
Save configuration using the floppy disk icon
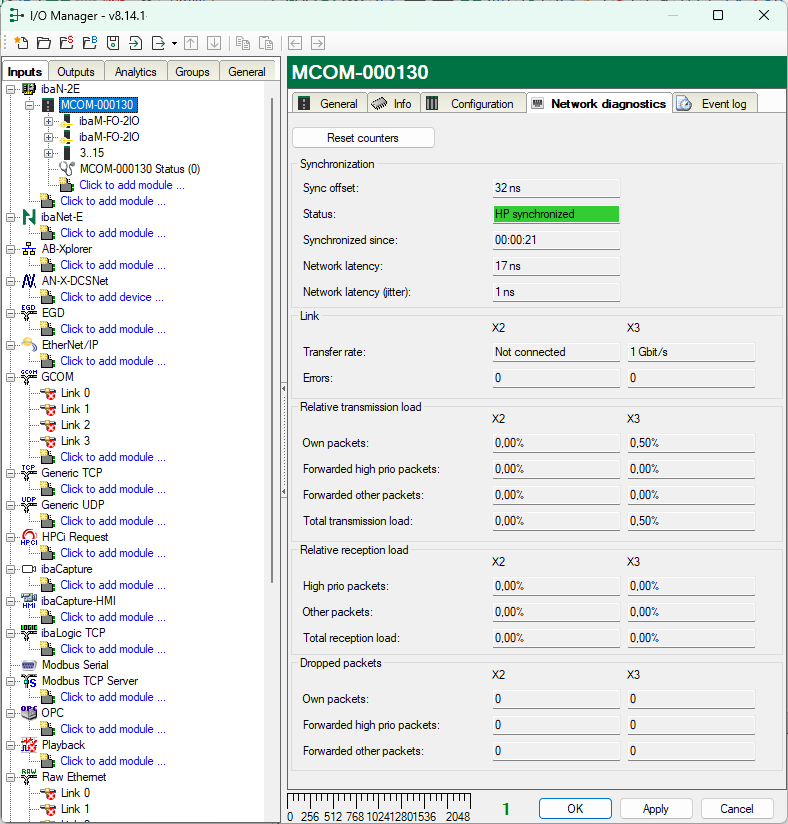[113, 43]
